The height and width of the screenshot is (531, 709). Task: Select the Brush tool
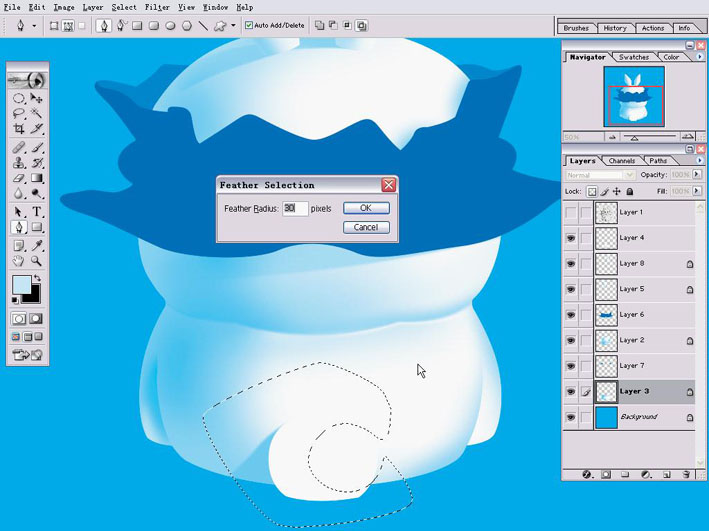click(37, 147)
